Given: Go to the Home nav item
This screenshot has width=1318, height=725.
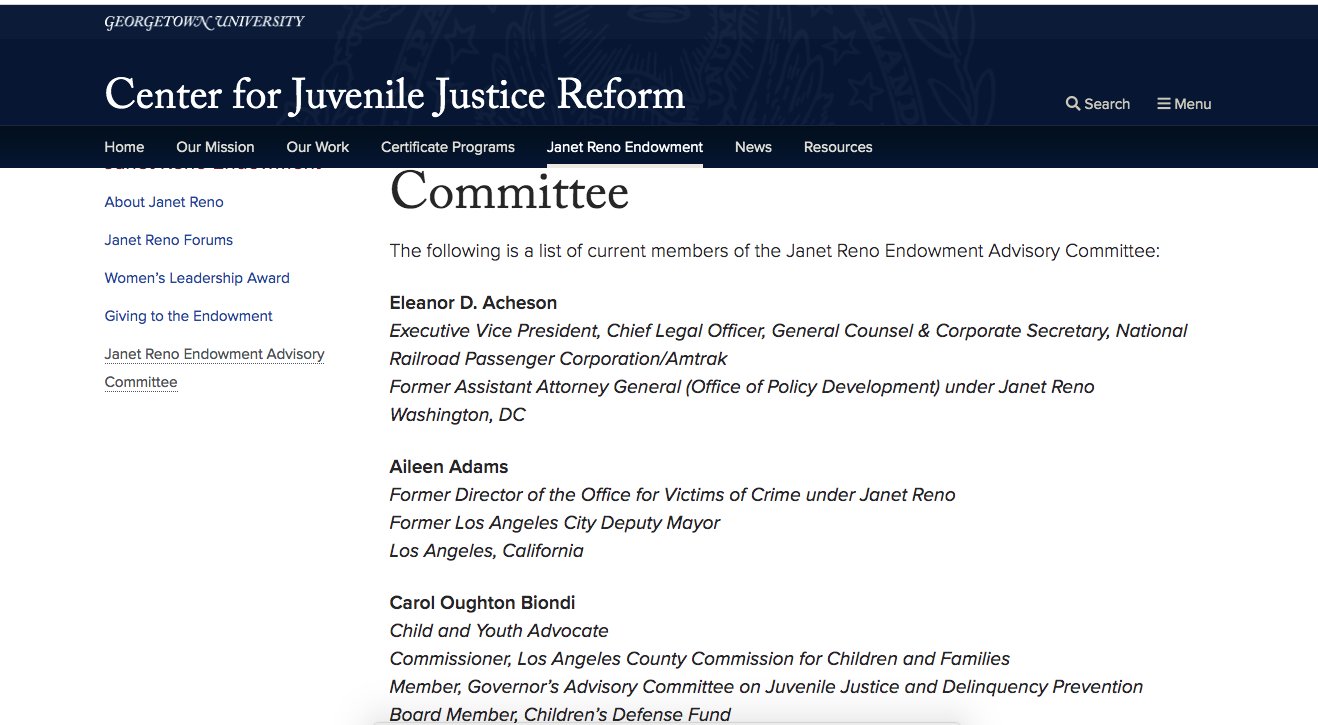Looking at the screenshot, I should pos(124,147).
